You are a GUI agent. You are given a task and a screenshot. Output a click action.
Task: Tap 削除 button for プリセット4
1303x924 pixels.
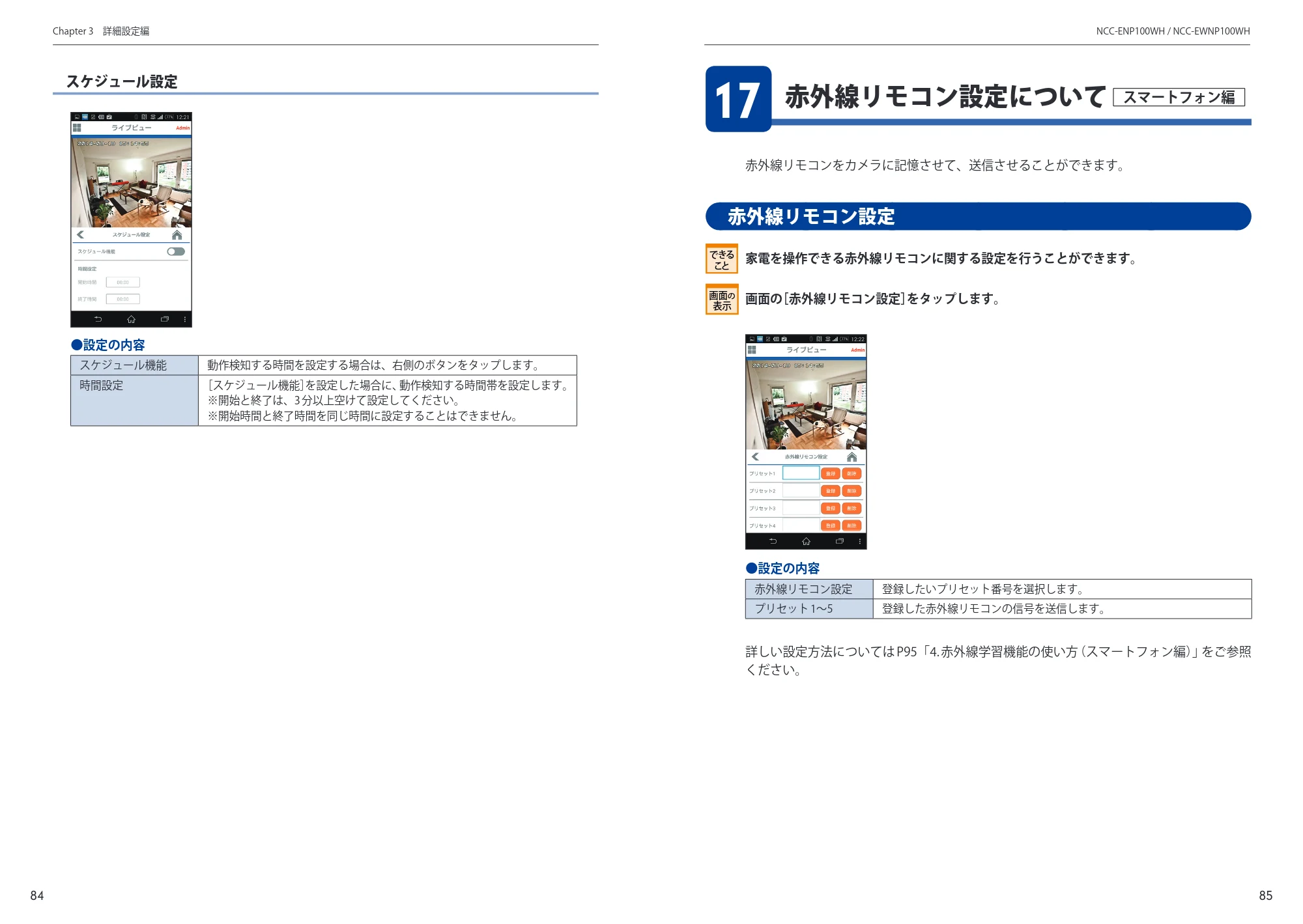point(852,525)
